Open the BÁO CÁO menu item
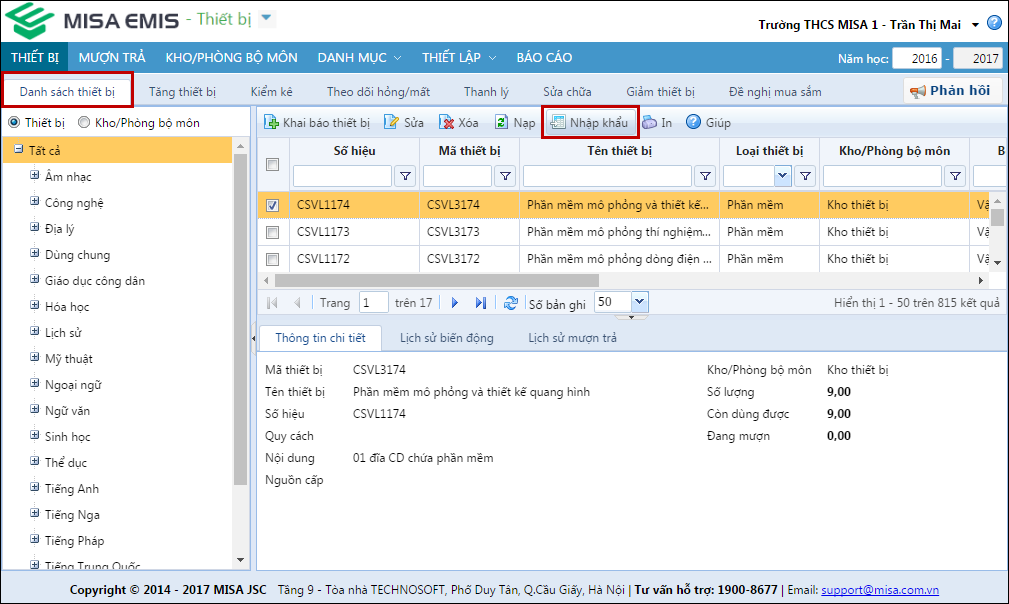The height and width of the screenshot is (604, 1009). pos(544,57)
